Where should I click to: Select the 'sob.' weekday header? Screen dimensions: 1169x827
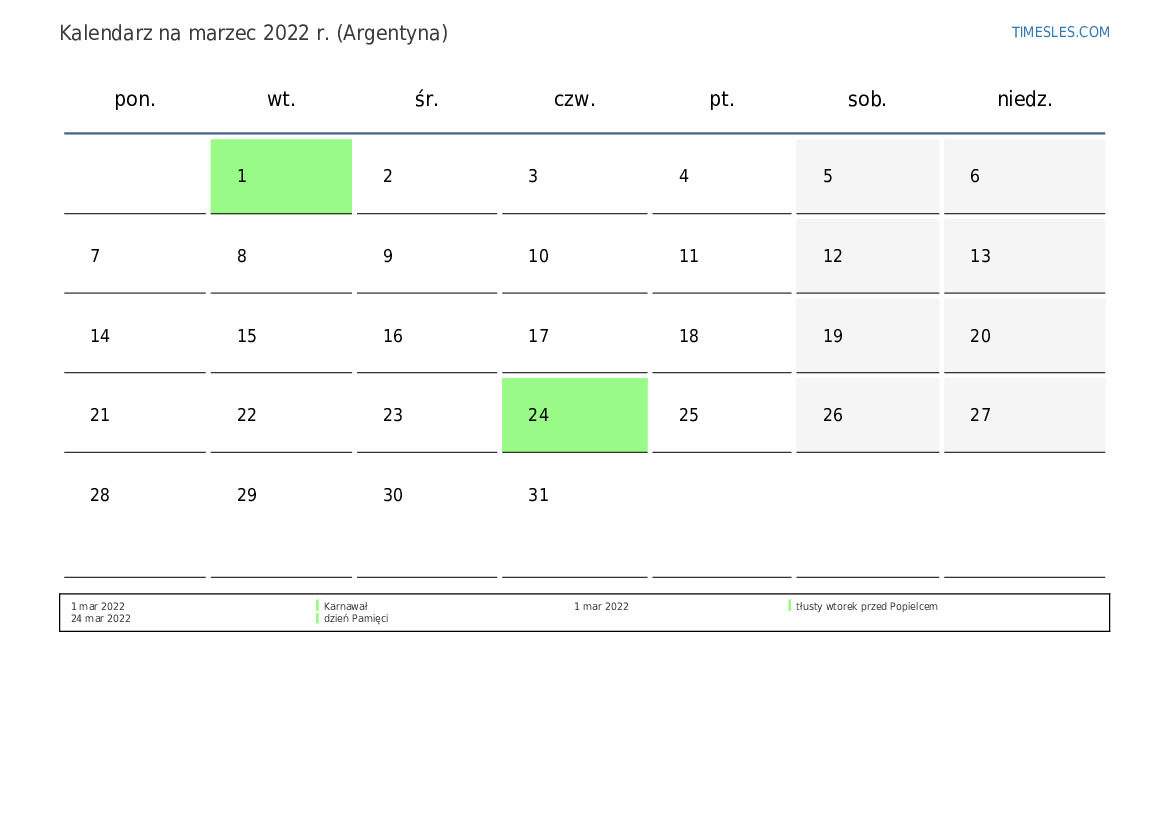pos(867,99)
